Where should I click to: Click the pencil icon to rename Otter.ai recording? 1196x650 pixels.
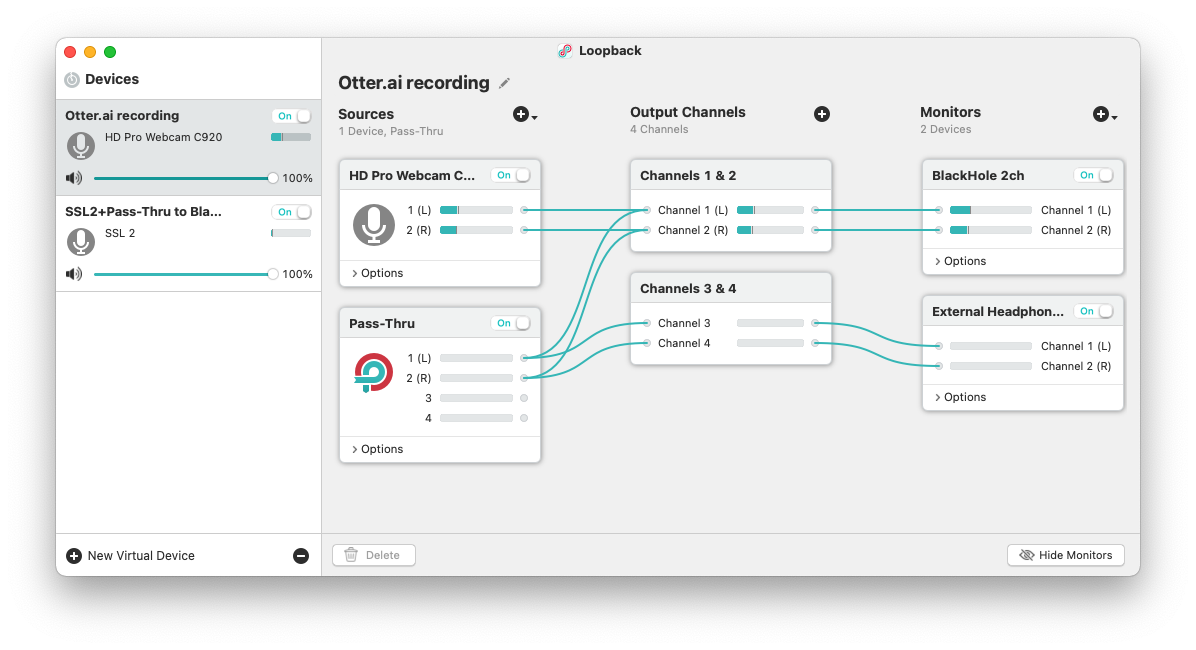504,83
